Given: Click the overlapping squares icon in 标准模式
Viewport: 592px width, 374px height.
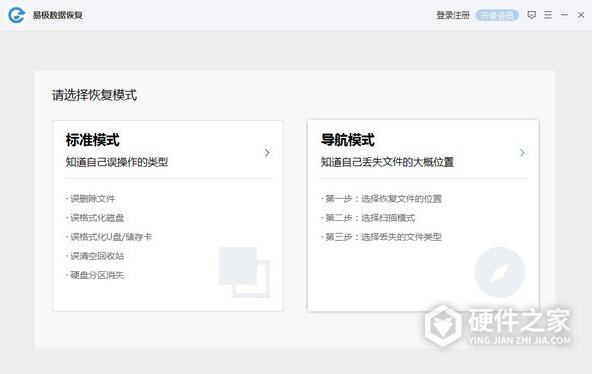Looking at the screenshot, I should 245,272.
